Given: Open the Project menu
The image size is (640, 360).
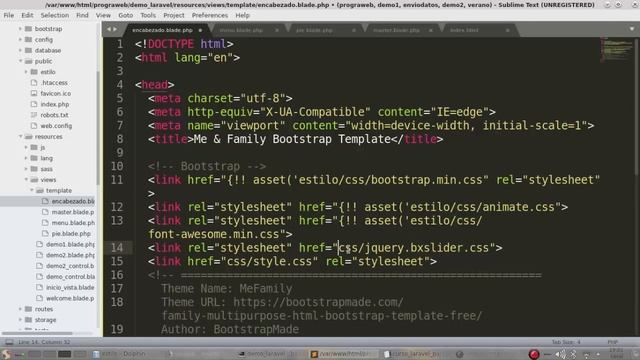Looking at the screenshot, I should (174, 15).
